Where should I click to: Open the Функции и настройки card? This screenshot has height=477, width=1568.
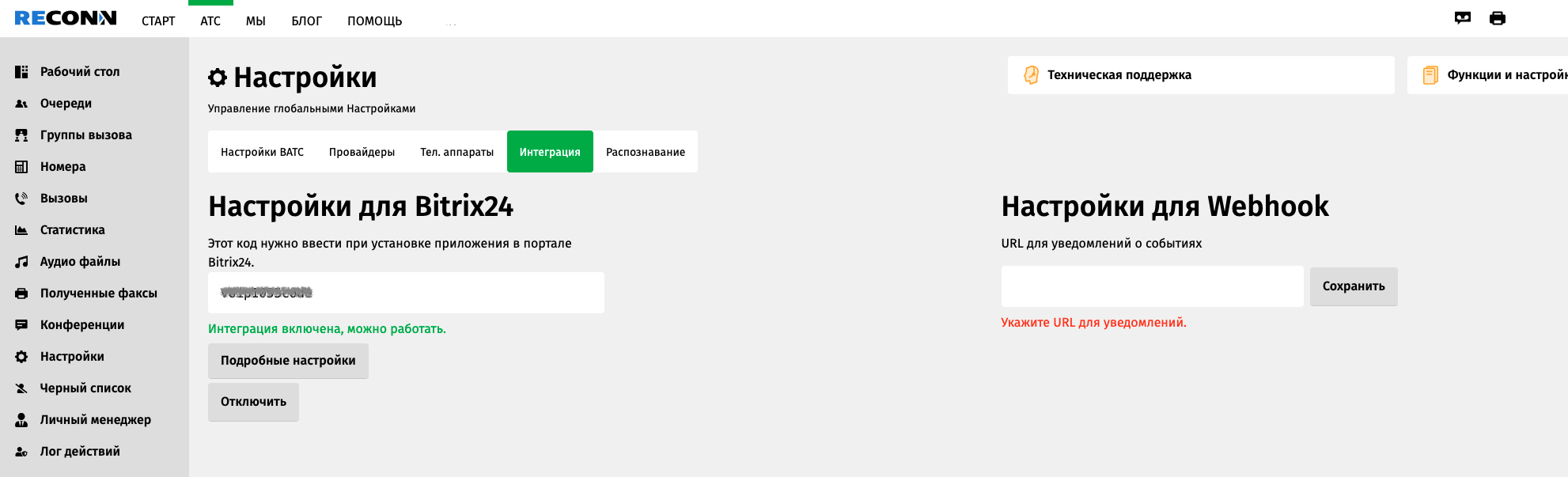pos(1487,75)
